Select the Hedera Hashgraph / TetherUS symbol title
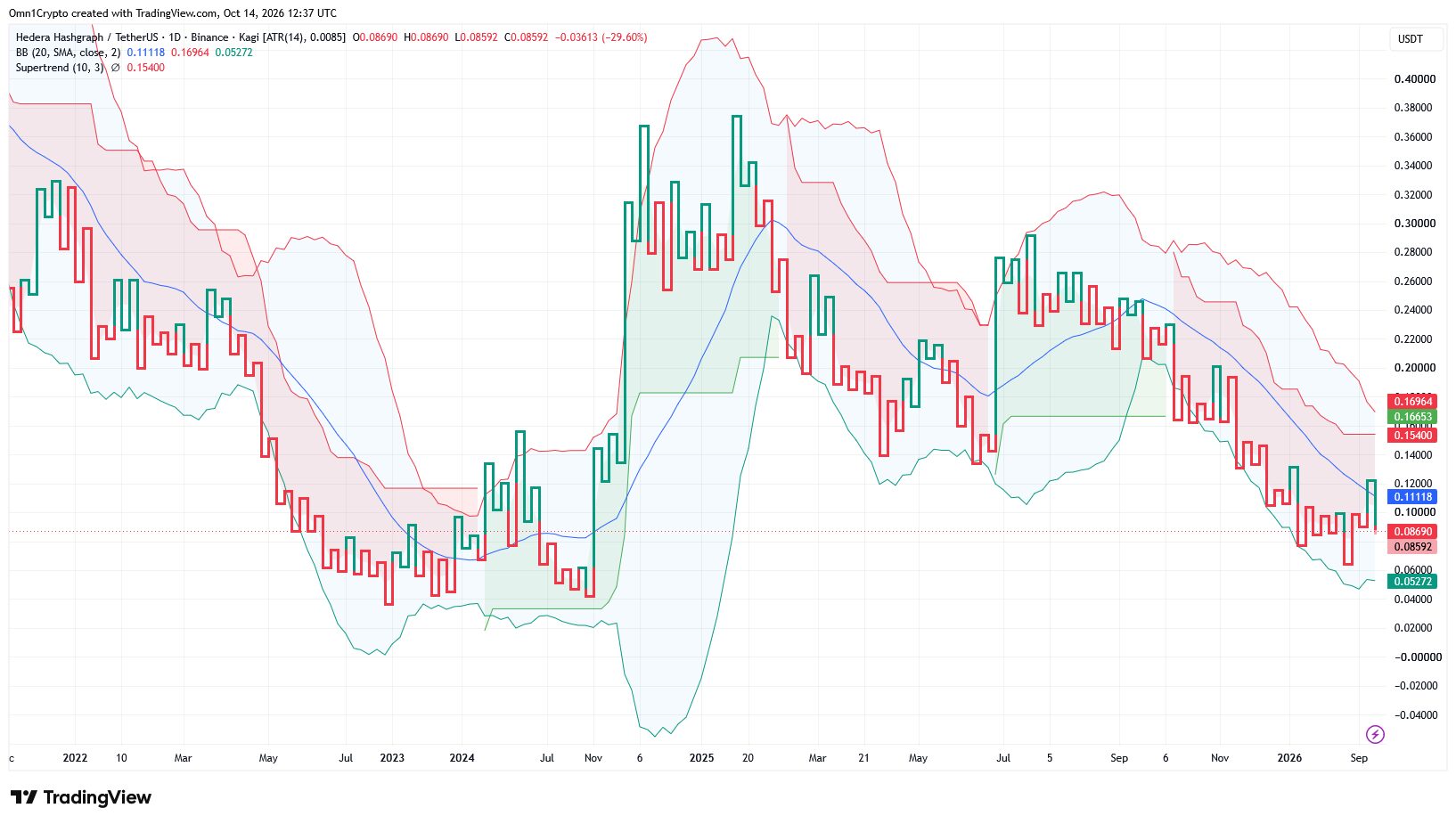1456x824 pixels. (x=86, y=37)
